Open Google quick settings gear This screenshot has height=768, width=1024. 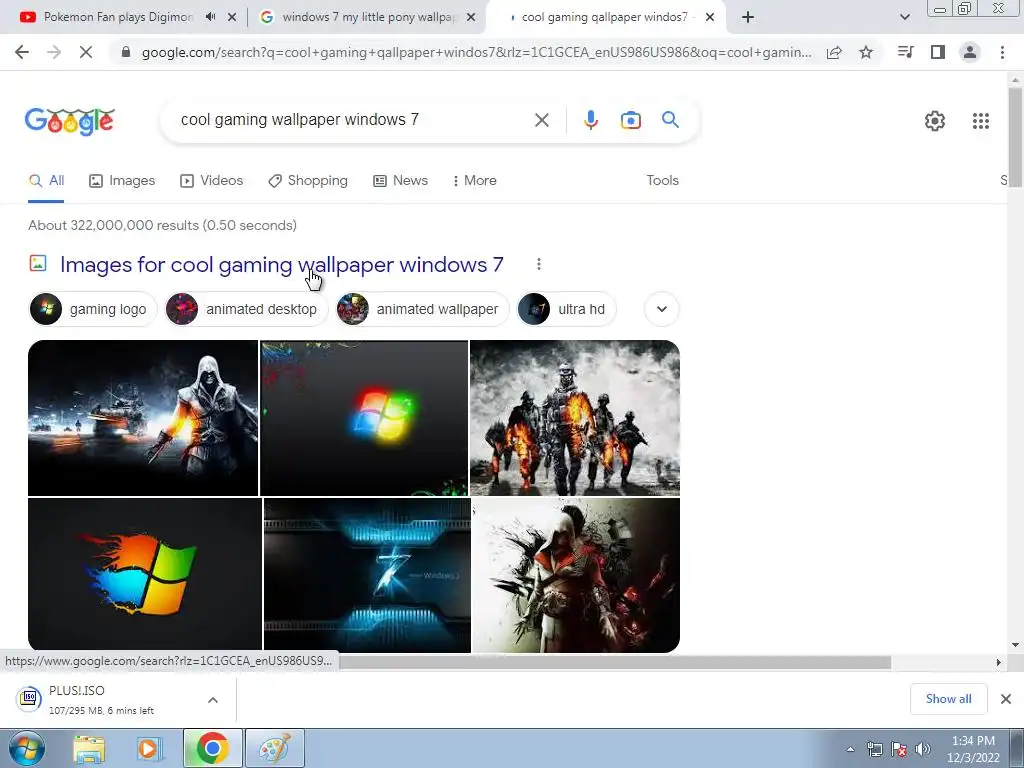pos(935,121)
